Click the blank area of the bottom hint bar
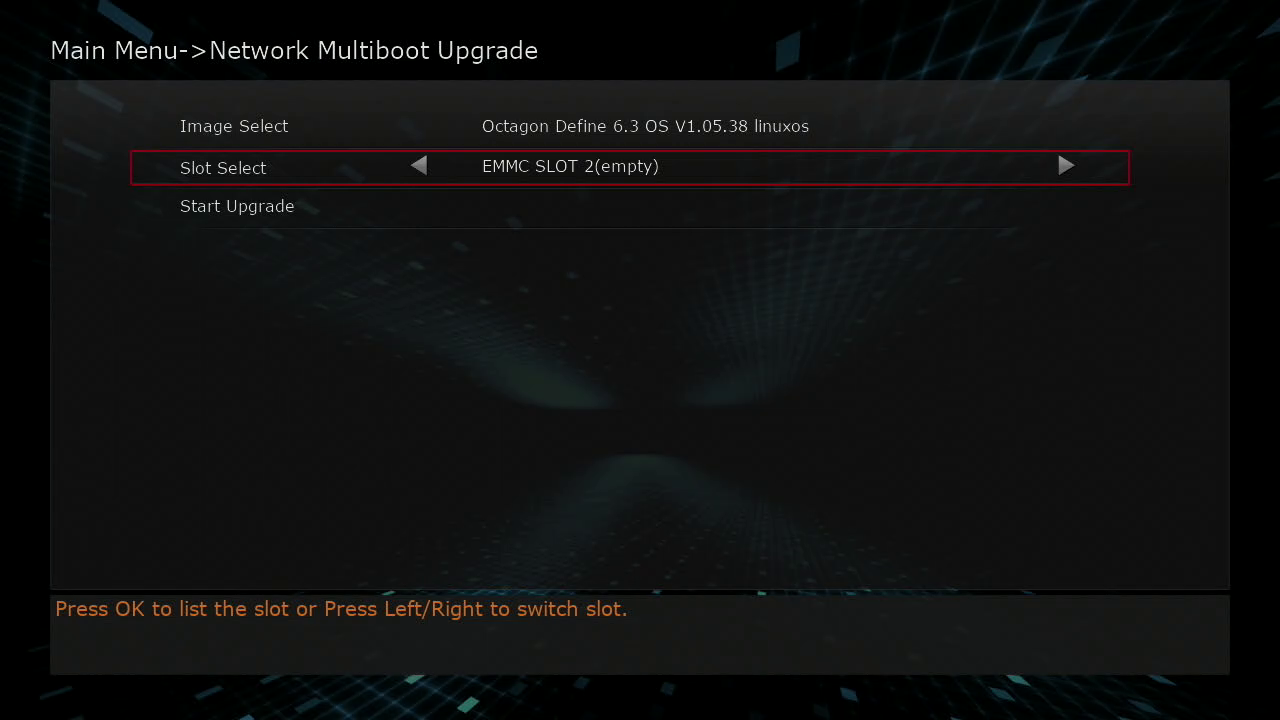Image resolution: width=1280 pixels, height=720 pixels. coord(640,648)
